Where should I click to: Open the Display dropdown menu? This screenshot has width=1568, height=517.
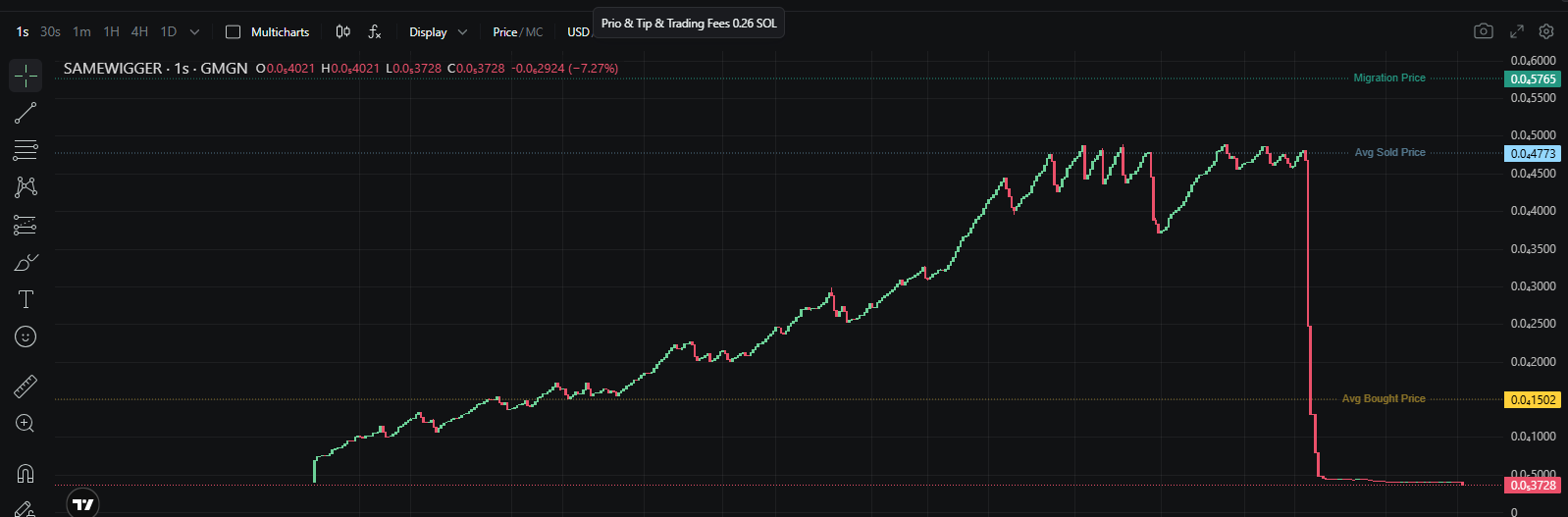tap(438, 32)
